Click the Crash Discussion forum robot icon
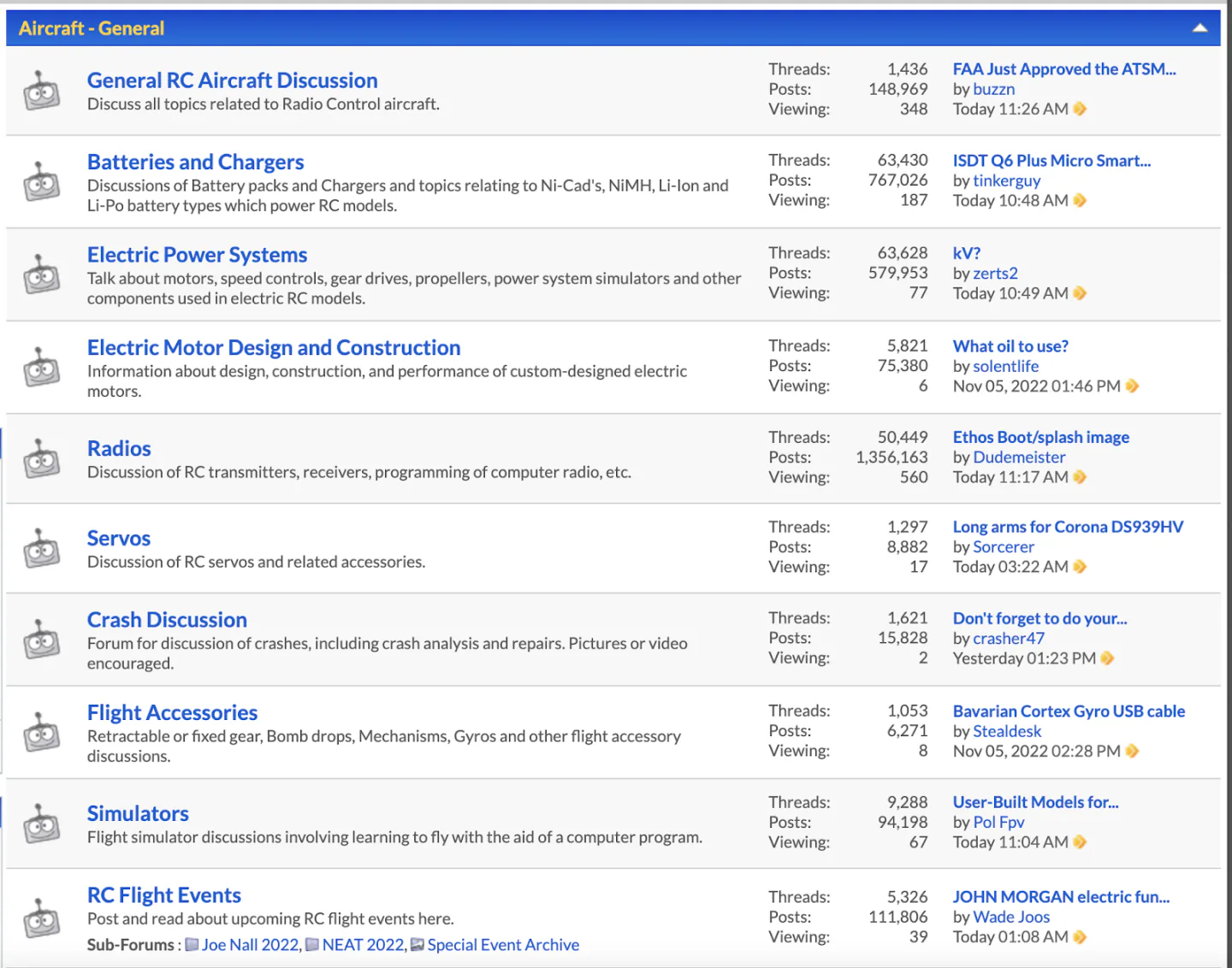Screen dimensions: 1232x968 coord(41,639)
